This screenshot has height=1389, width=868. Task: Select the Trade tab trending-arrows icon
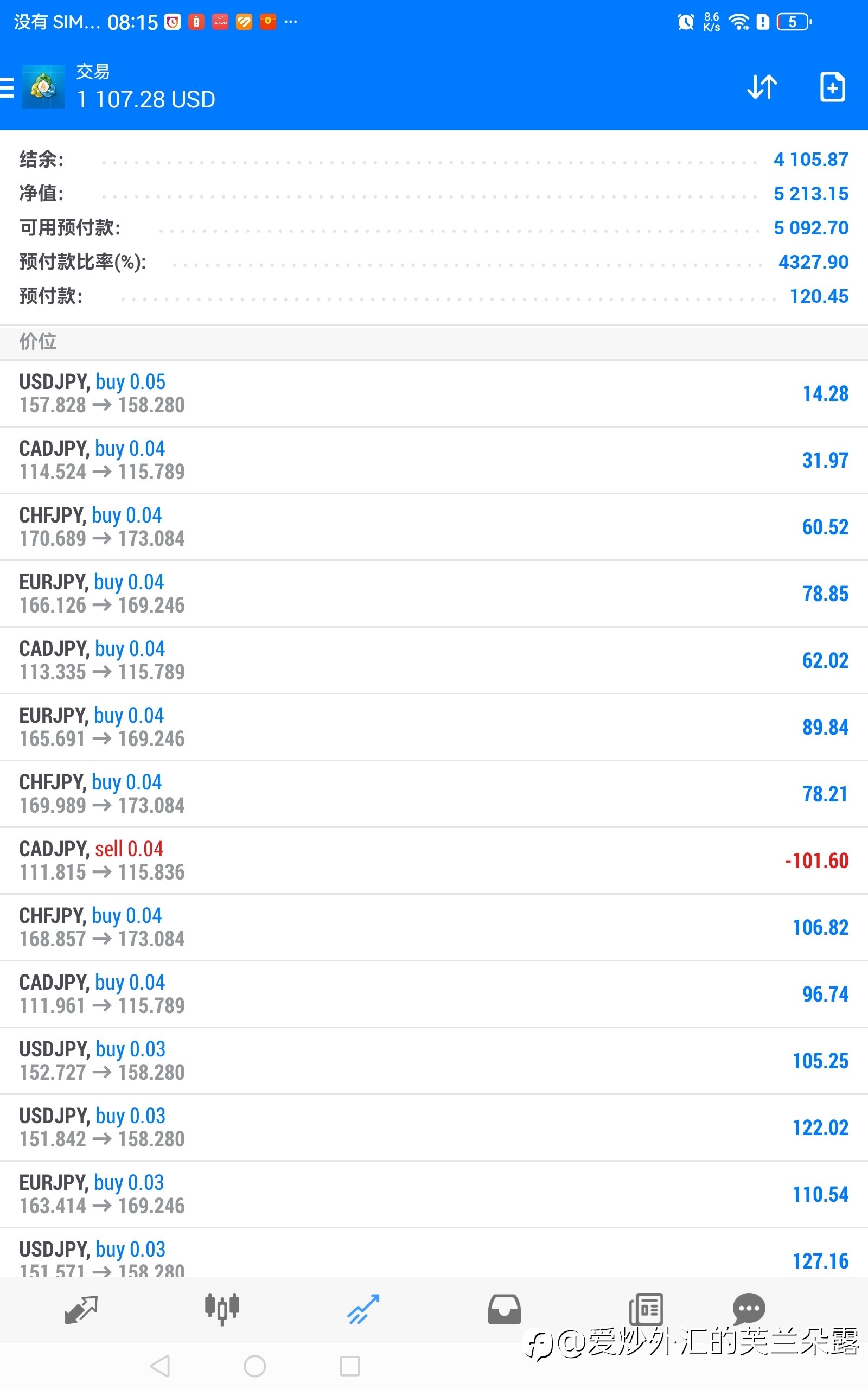click(x=363, y=1309)
